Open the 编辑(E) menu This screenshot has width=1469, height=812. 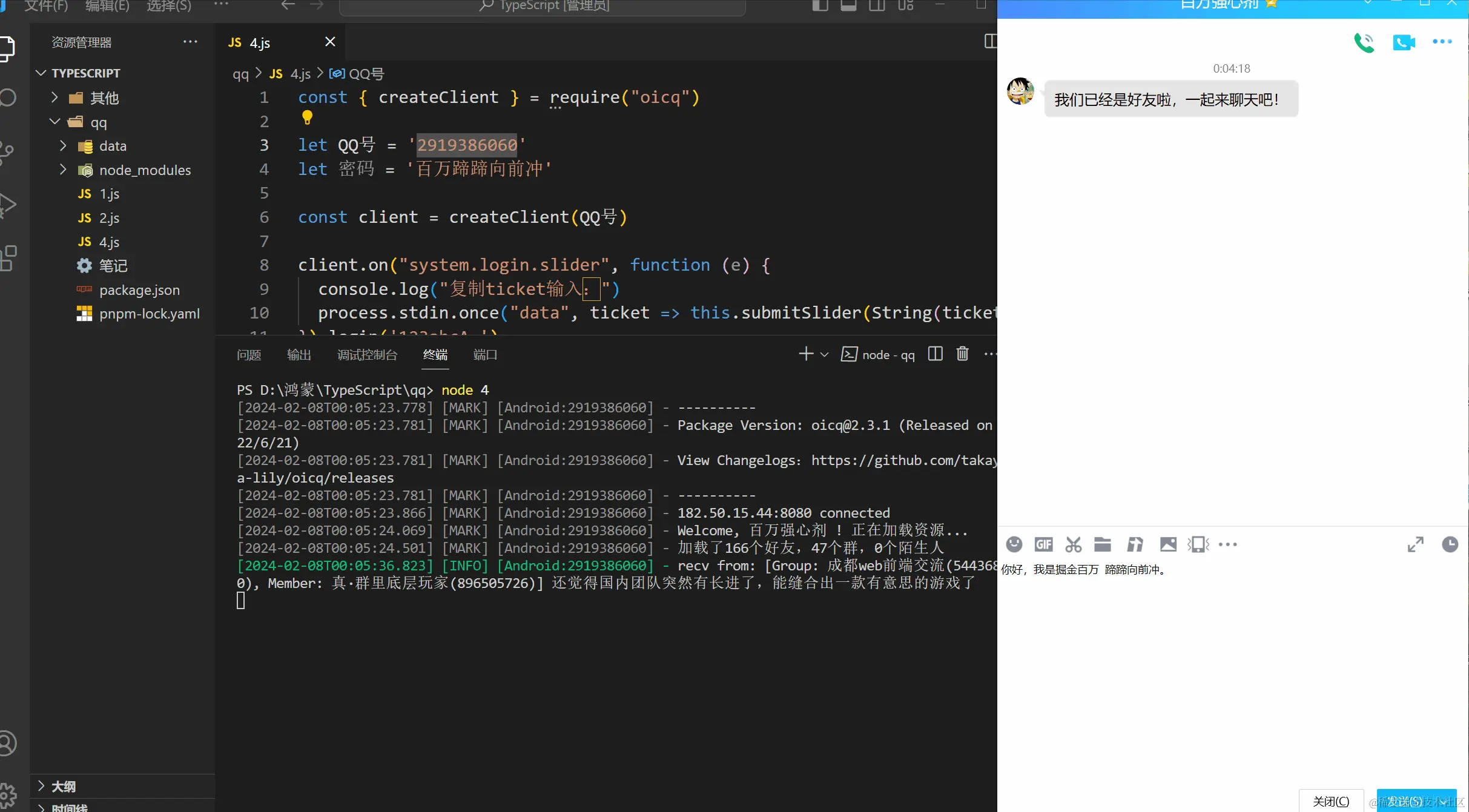click(107, 6)
